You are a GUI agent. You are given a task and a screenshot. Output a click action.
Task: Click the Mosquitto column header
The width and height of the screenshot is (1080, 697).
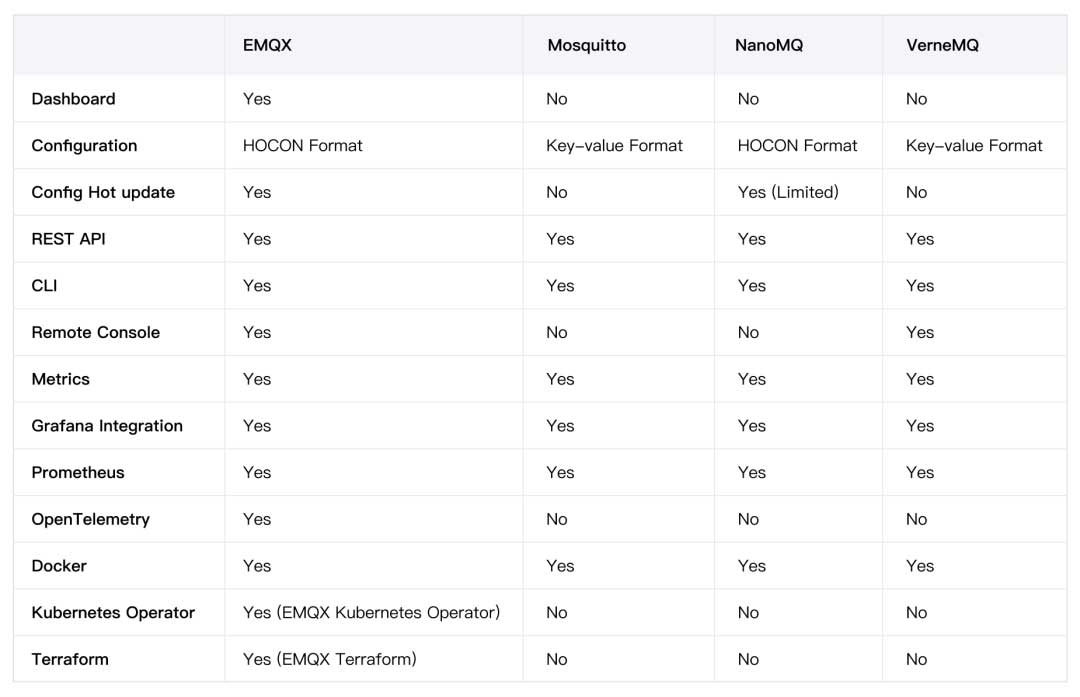[588, 46]
